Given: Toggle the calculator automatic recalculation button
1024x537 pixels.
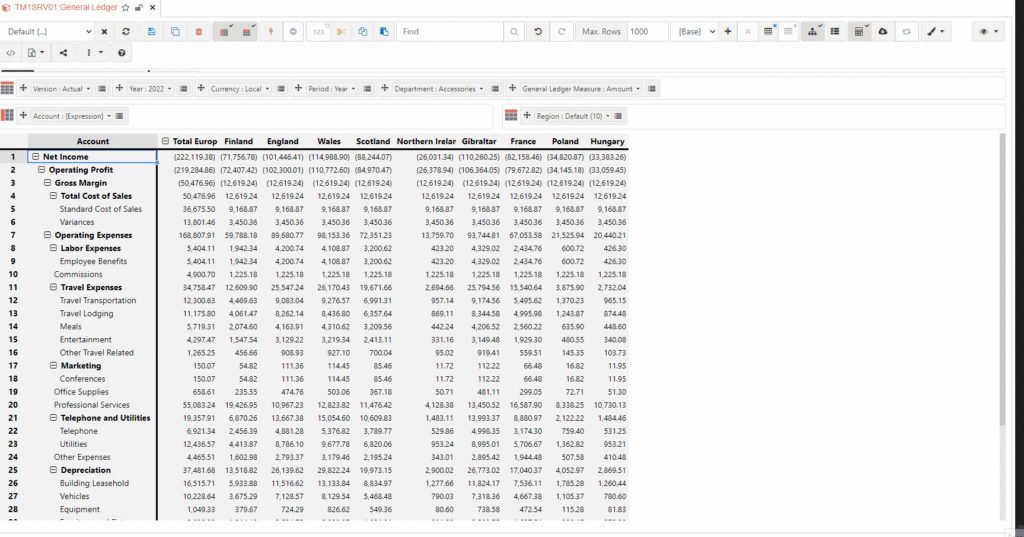Looking at the screenshot, I should pos(858,32).
